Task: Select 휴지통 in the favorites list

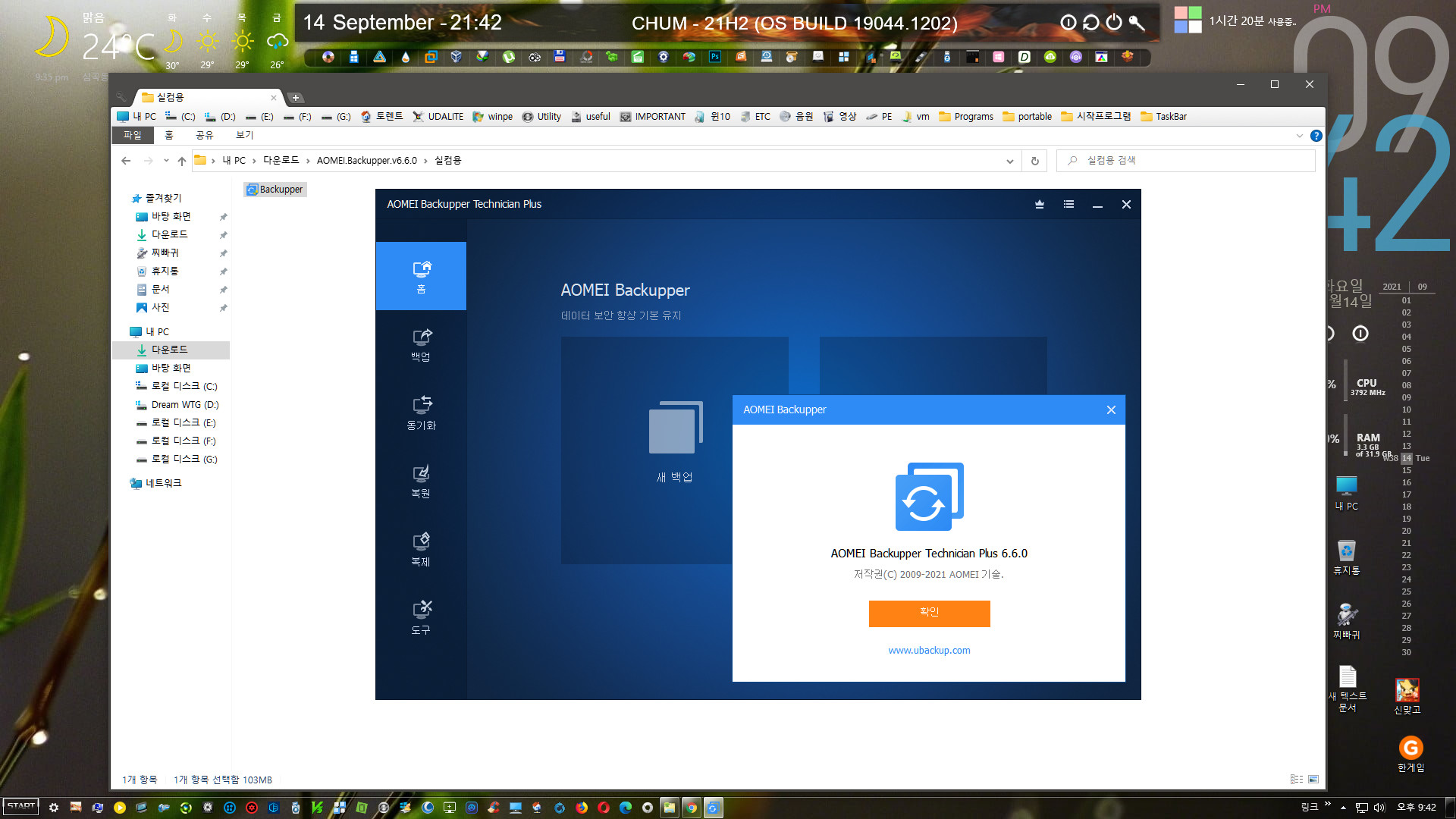Action: 158,271
